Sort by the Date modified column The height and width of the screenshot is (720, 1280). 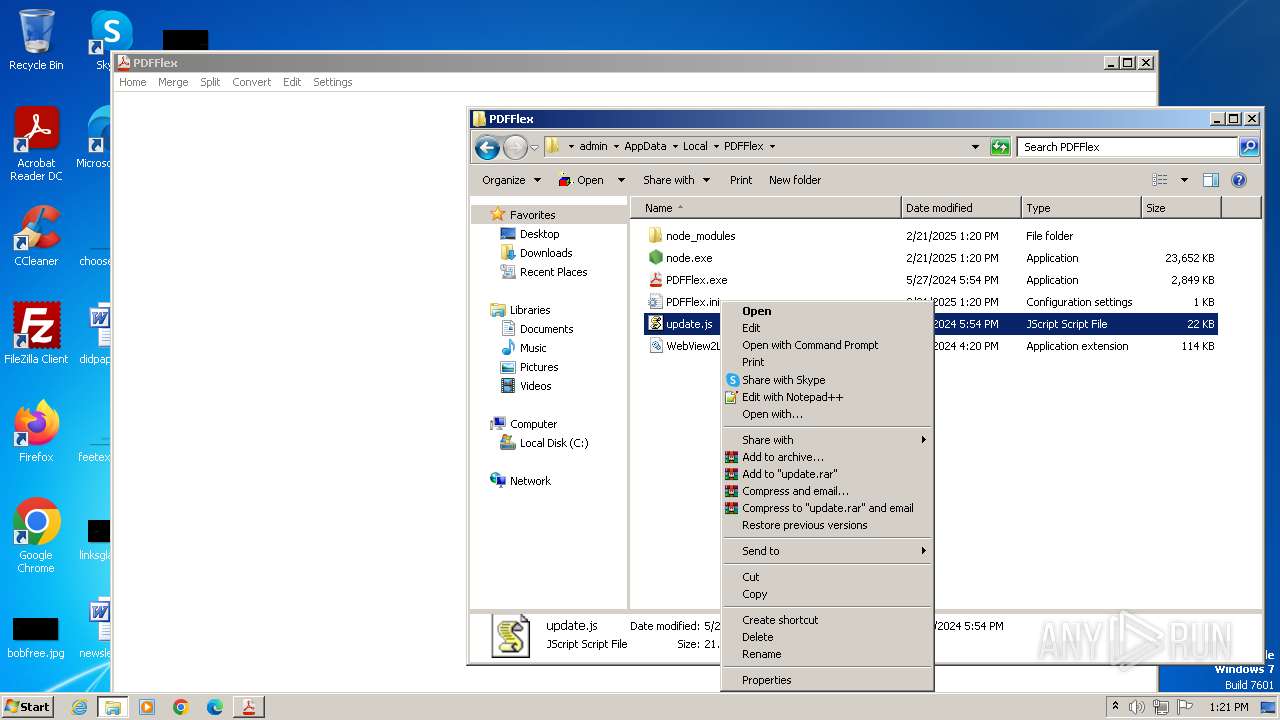coord(961,208)
